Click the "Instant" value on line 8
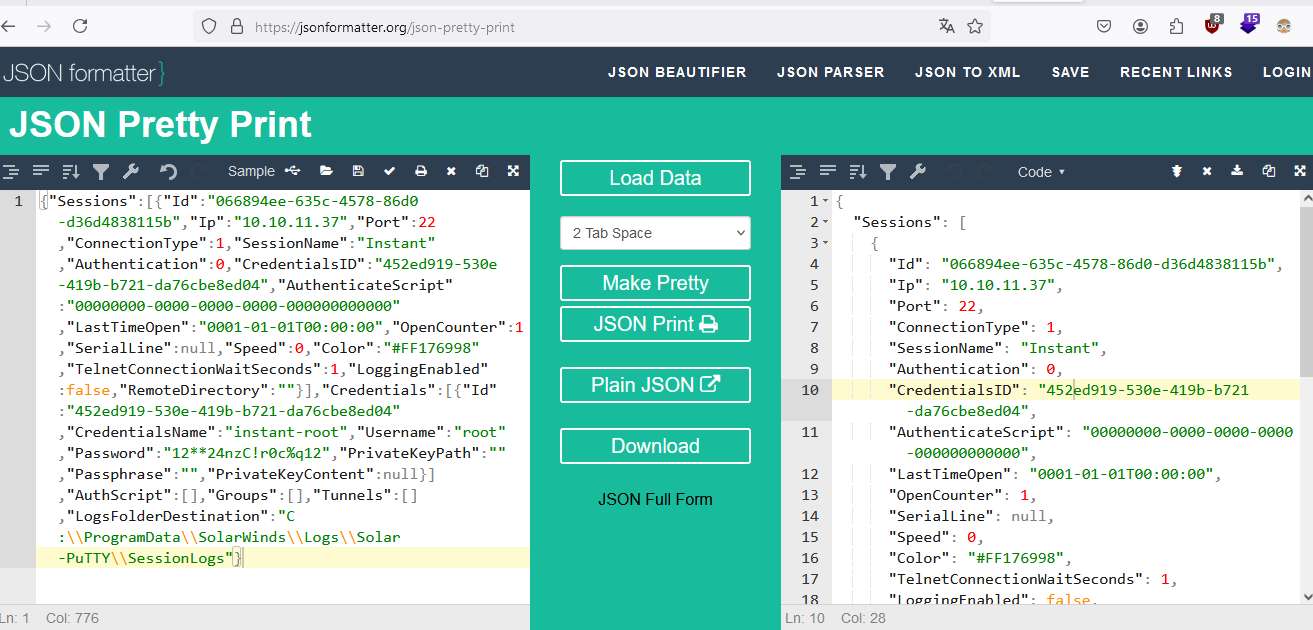Viewport: 1313px width, 630px height. (x=1060, y=348)
